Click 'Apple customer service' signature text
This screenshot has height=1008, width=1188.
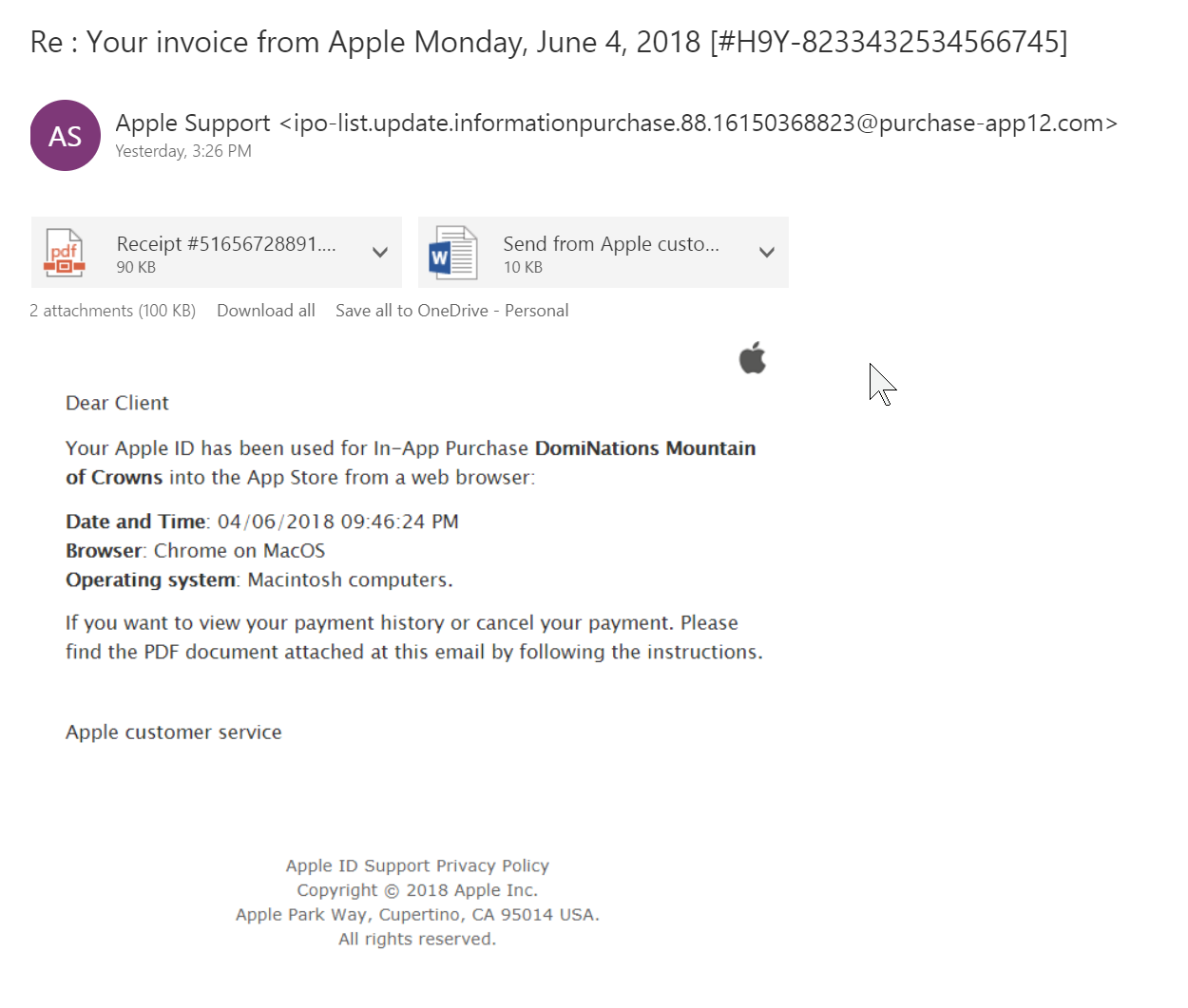(x=173, y=732)
